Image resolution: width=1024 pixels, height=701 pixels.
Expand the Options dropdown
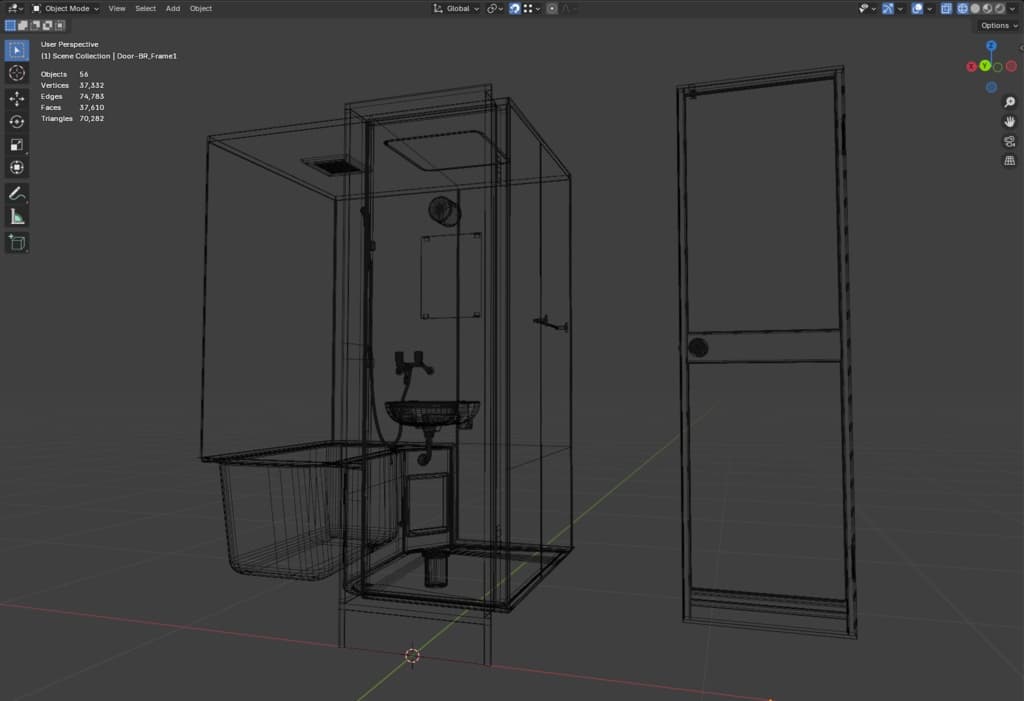pos(997,25)
